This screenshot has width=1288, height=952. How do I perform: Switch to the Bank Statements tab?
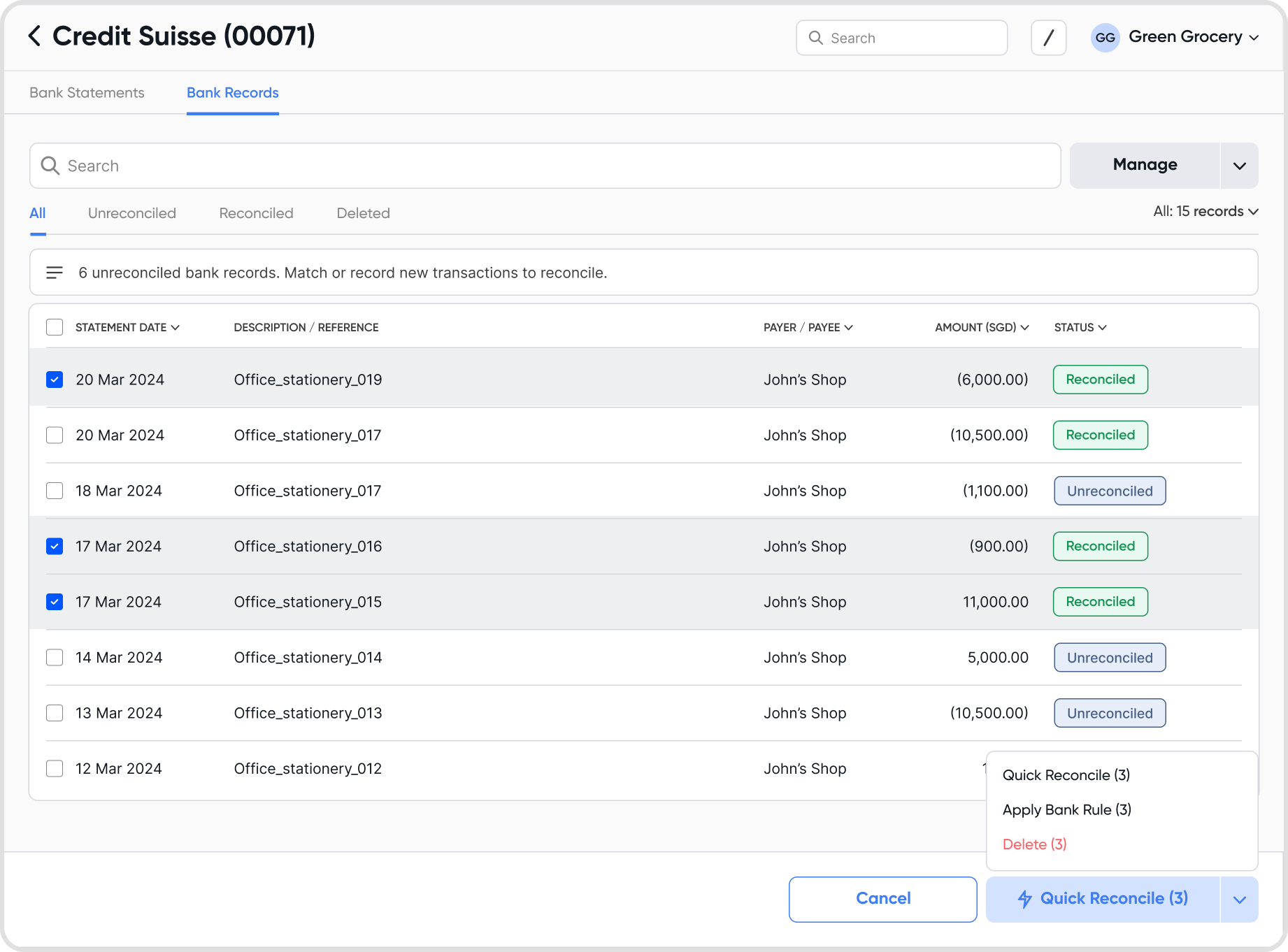87,93
